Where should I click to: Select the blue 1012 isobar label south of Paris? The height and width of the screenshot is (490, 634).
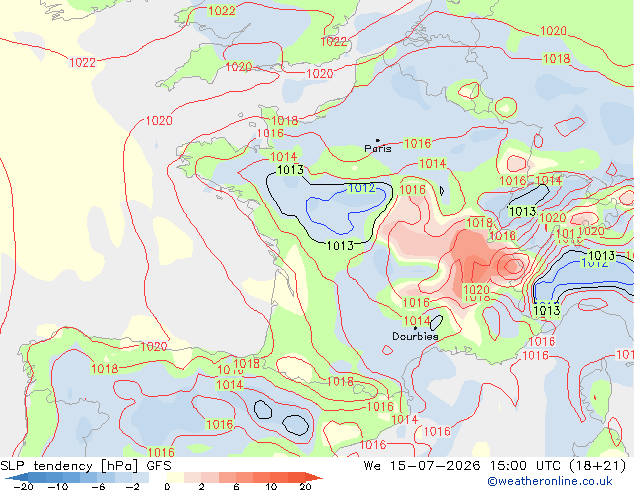[361, 188]
